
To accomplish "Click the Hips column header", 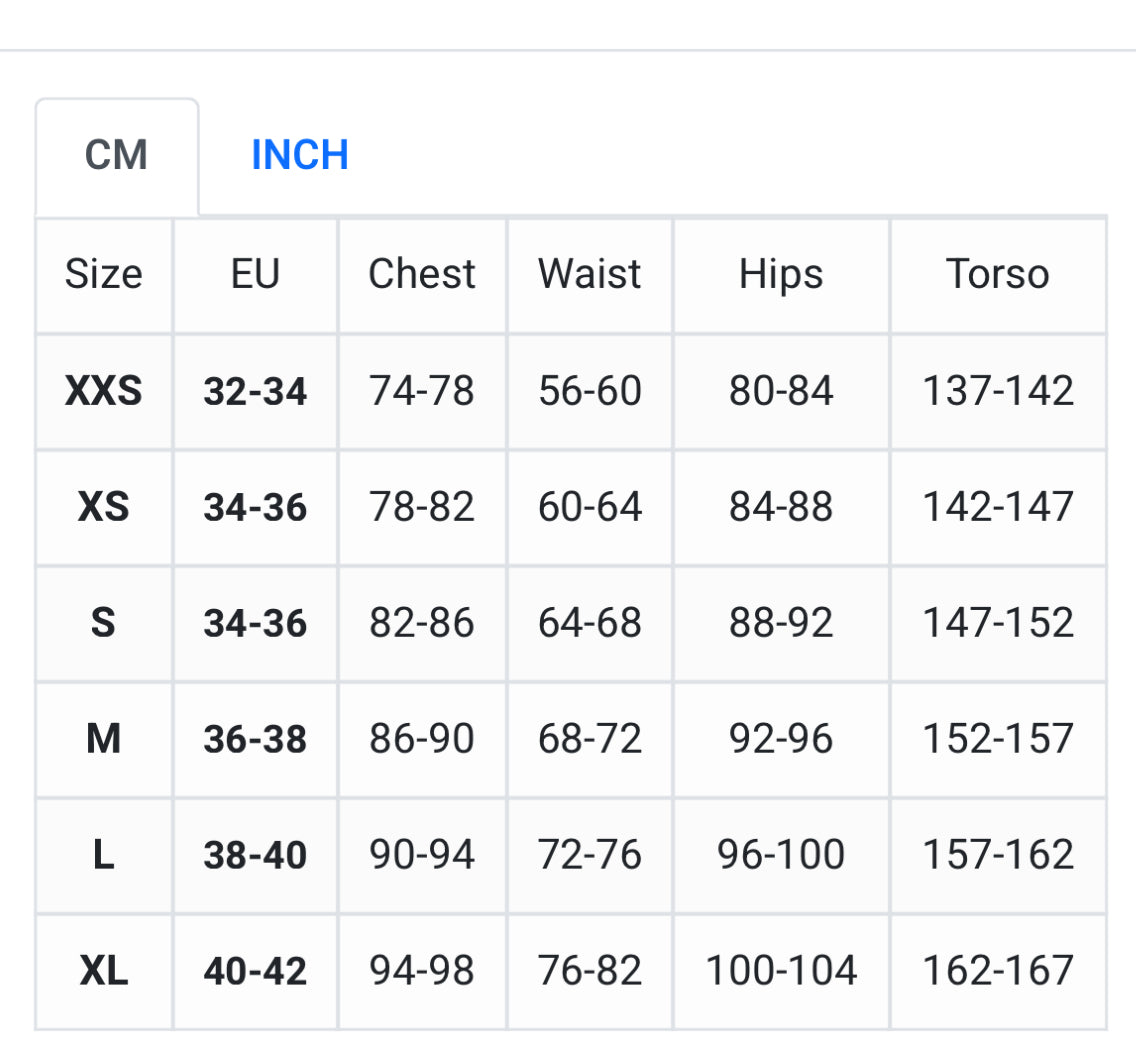I will [x=781, y=274].
